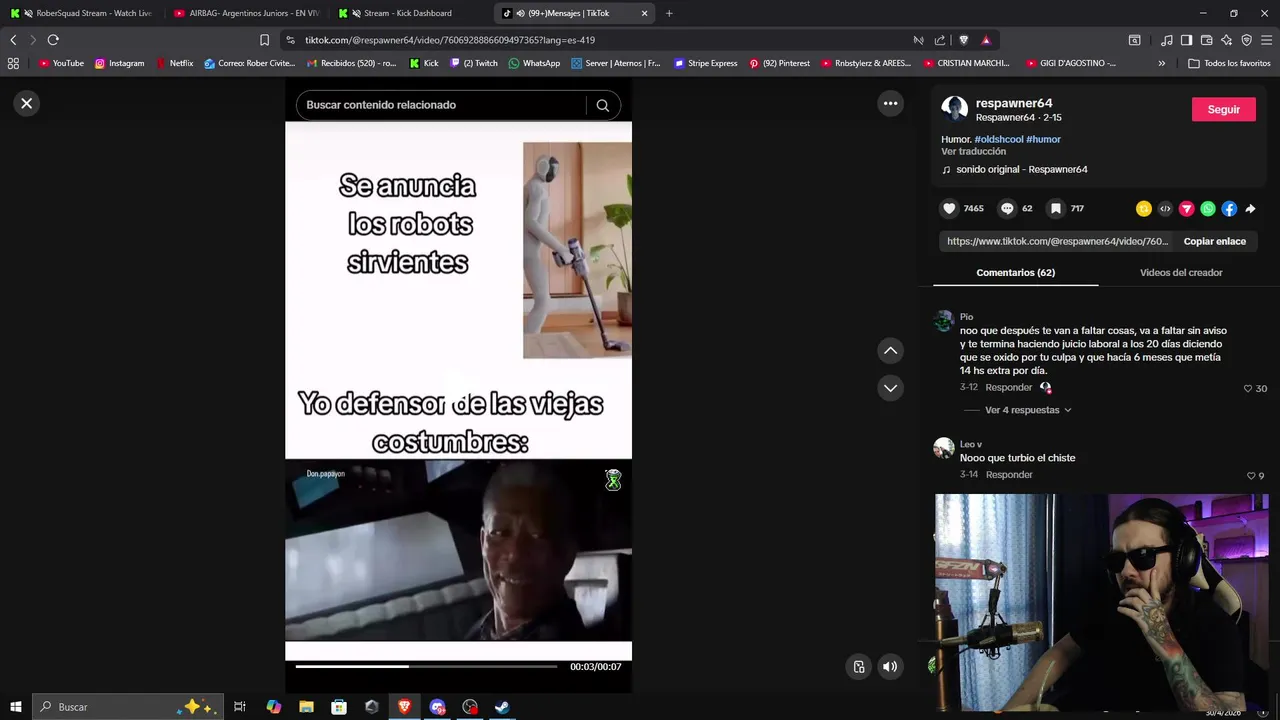Open Brave VPN shield icon

1246,40
